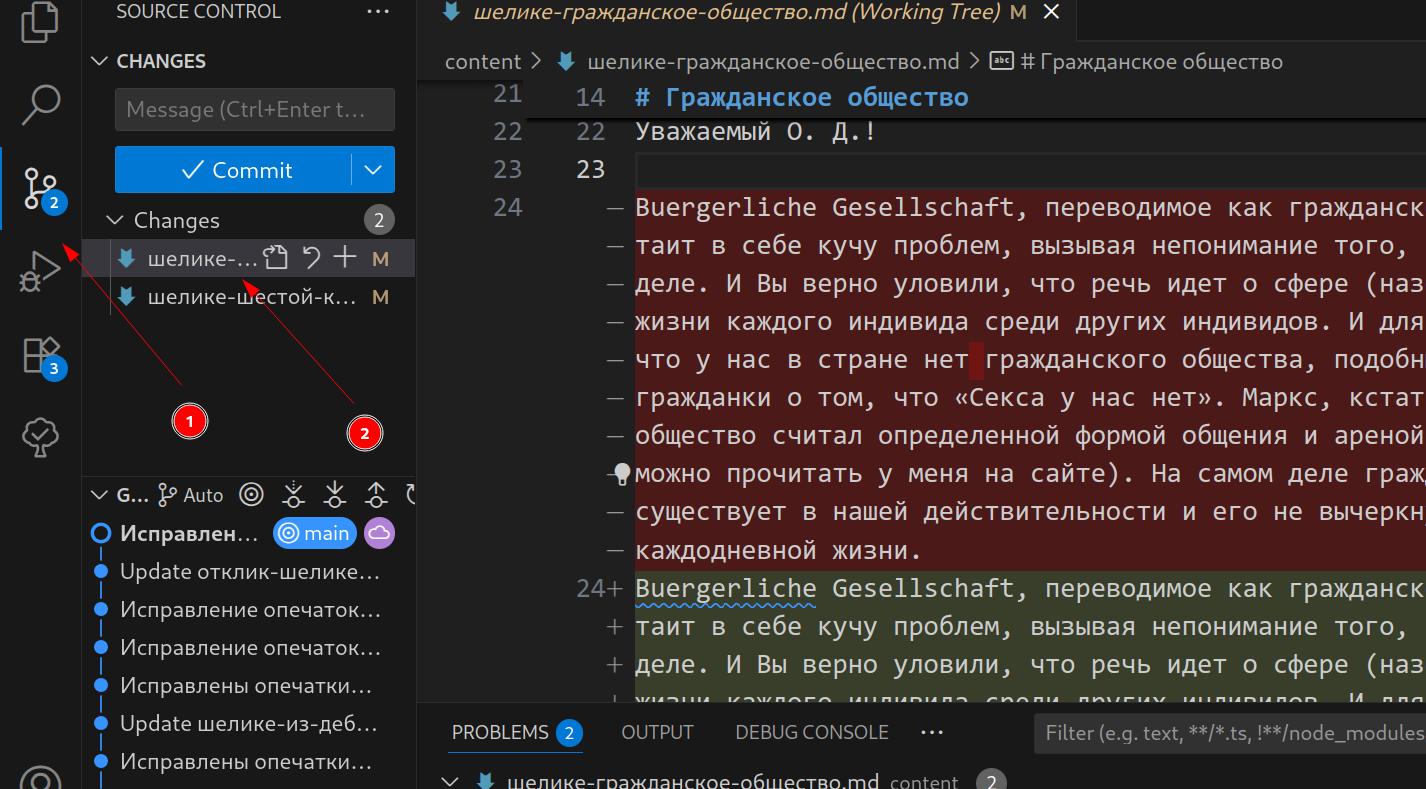The height and width of the screenshot is (789, 1426).
Task: Click the main branch badge in the graph
Action: (x=315, y=533)
